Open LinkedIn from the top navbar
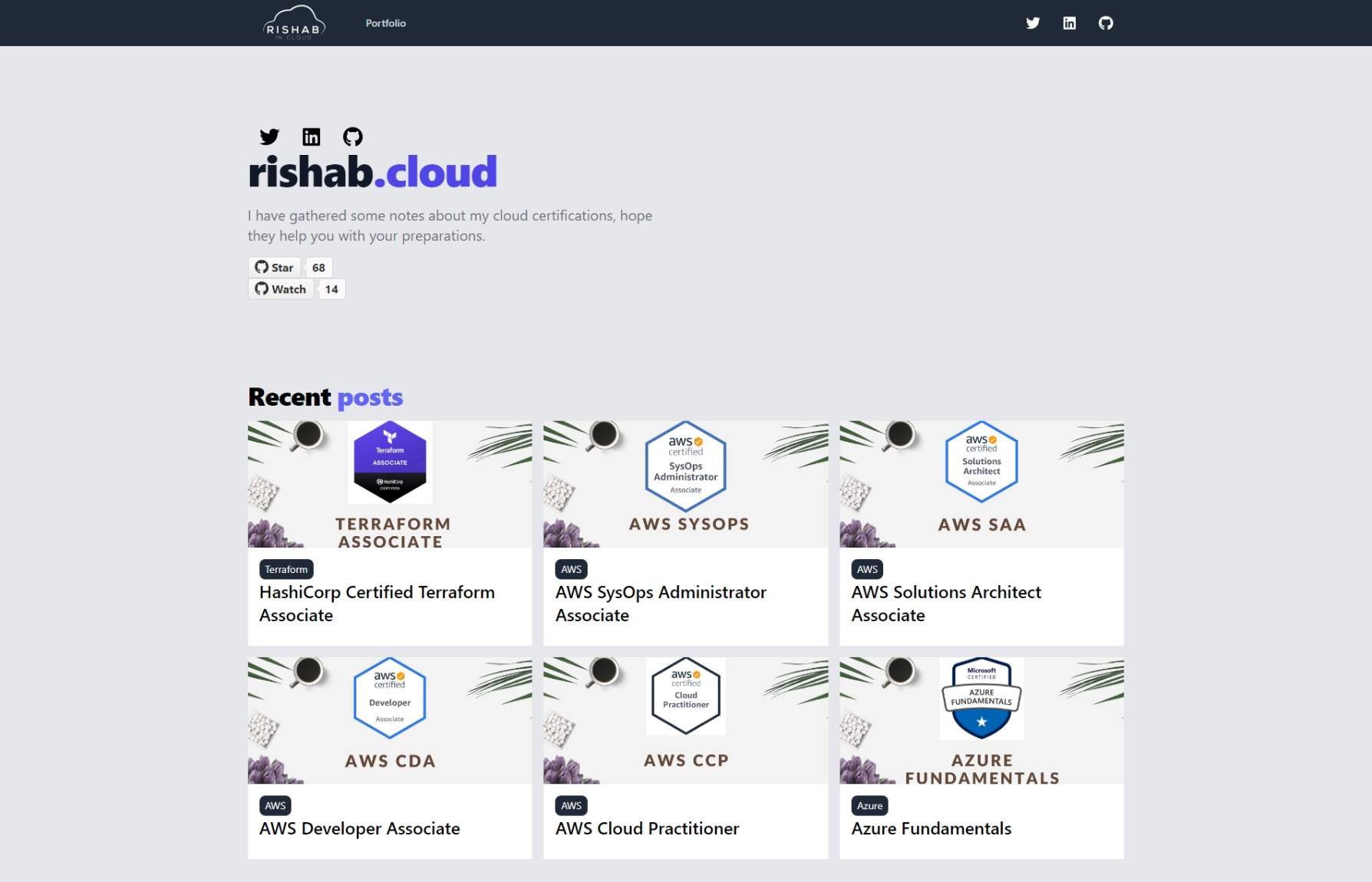This screenshot has width=1372, height=882. [1069, 23]
